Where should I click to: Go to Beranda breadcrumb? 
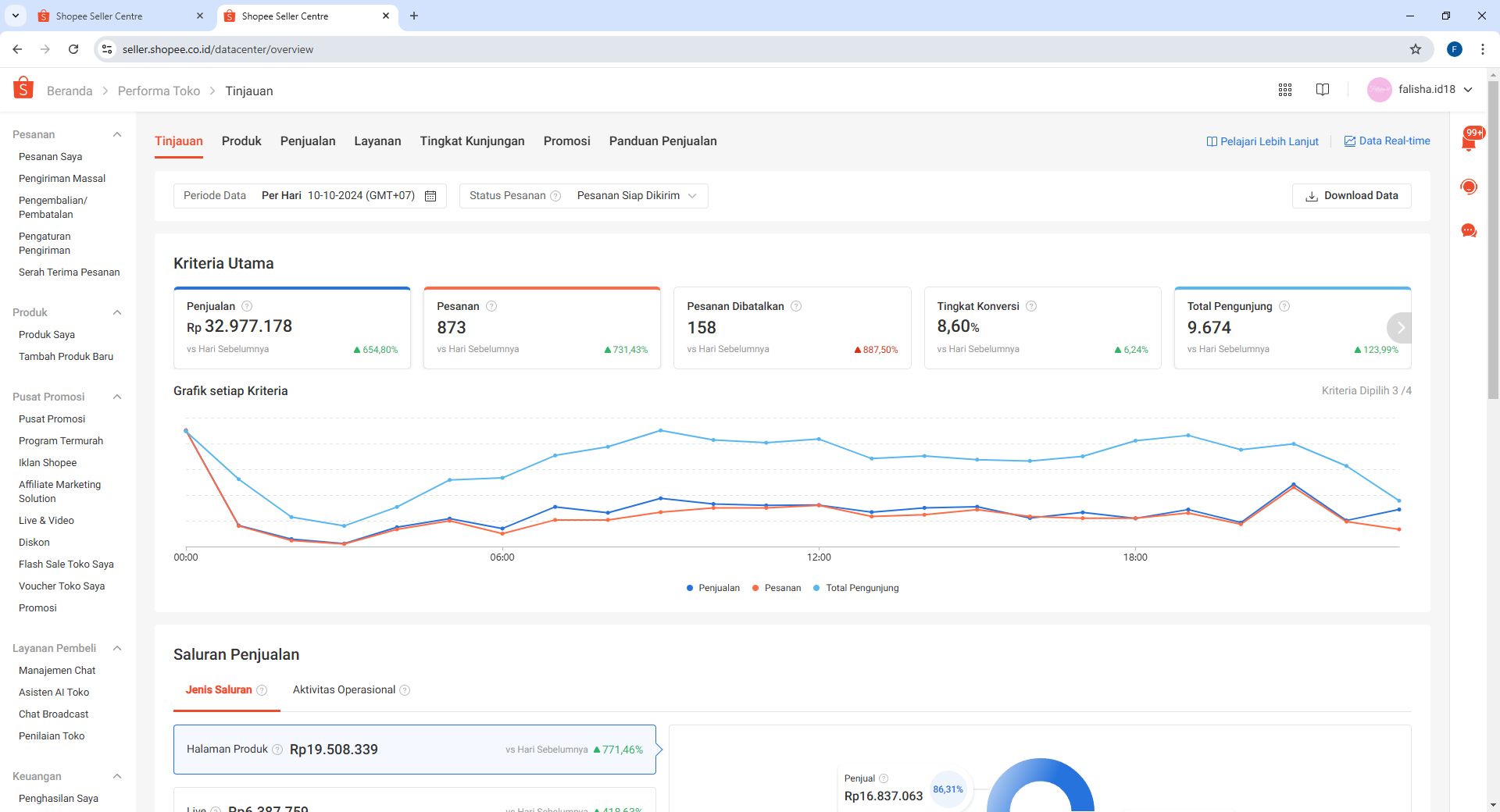pos(70,91)
